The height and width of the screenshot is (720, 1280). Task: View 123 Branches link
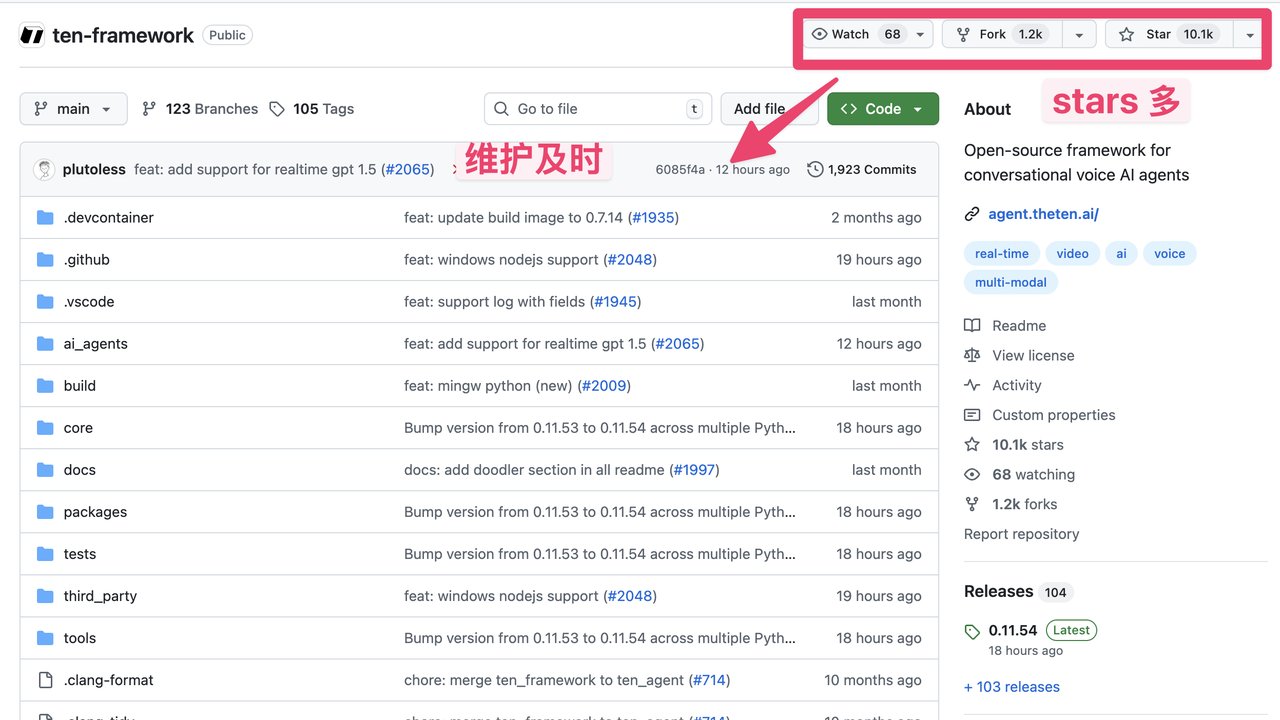point(199,108)
